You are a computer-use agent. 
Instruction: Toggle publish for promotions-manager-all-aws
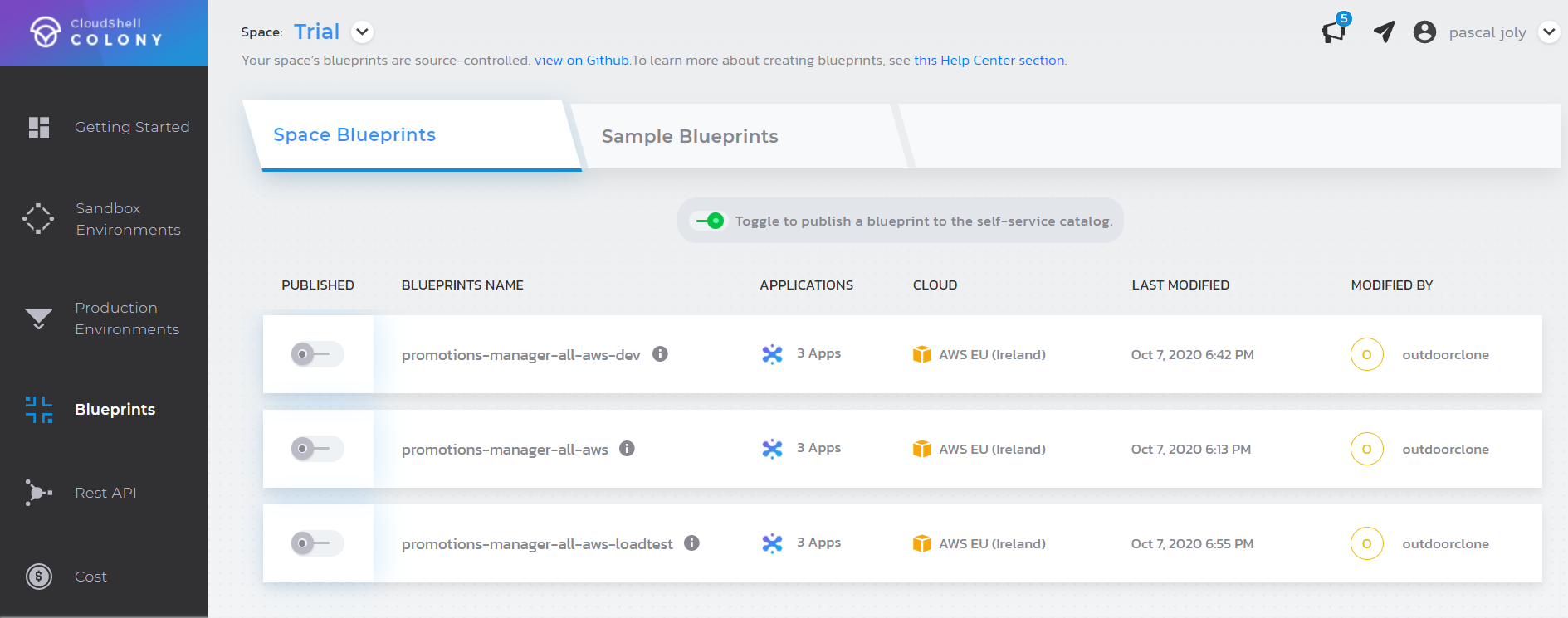[316, 449]
